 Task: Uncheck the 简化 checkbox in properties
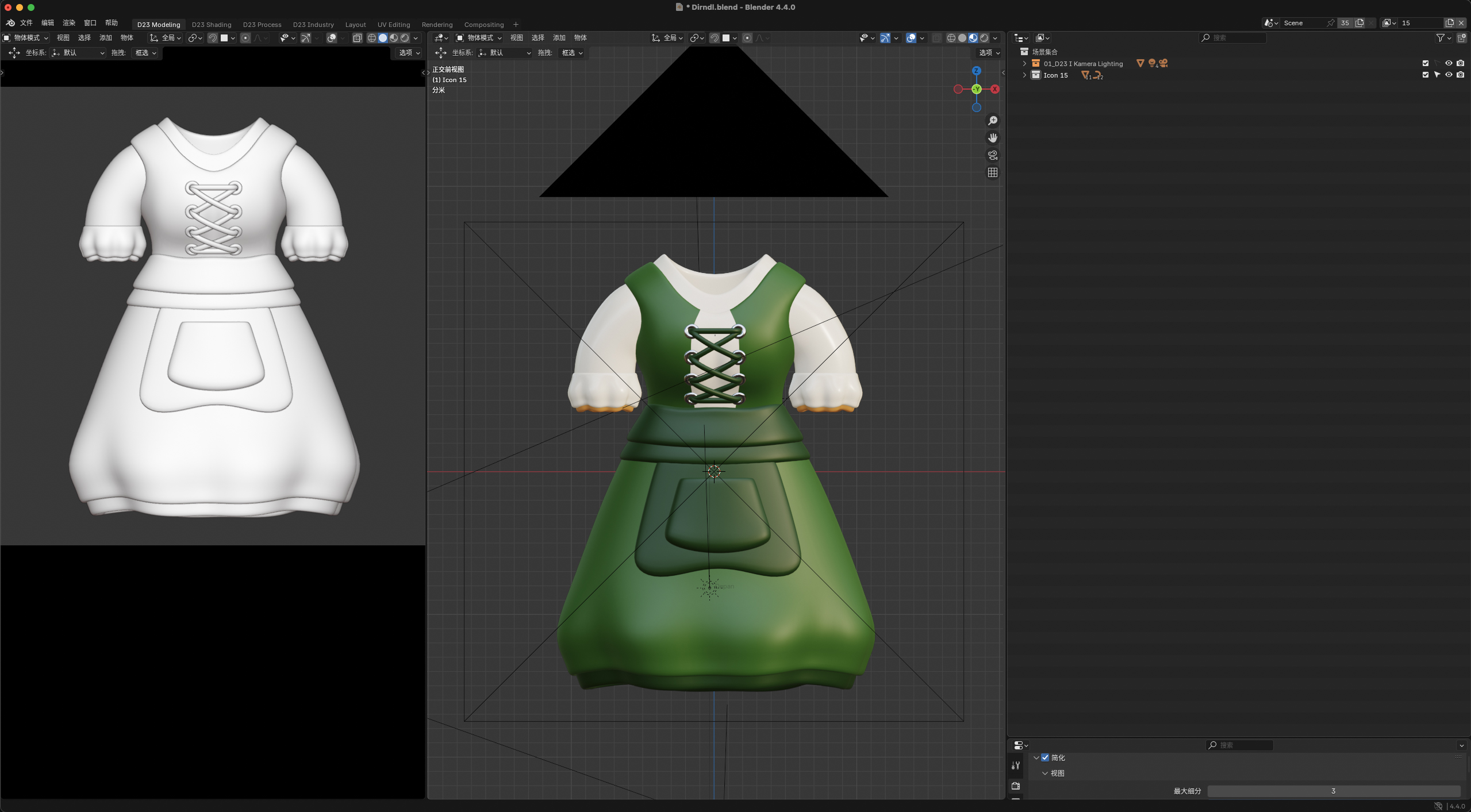click(1045, 757)
